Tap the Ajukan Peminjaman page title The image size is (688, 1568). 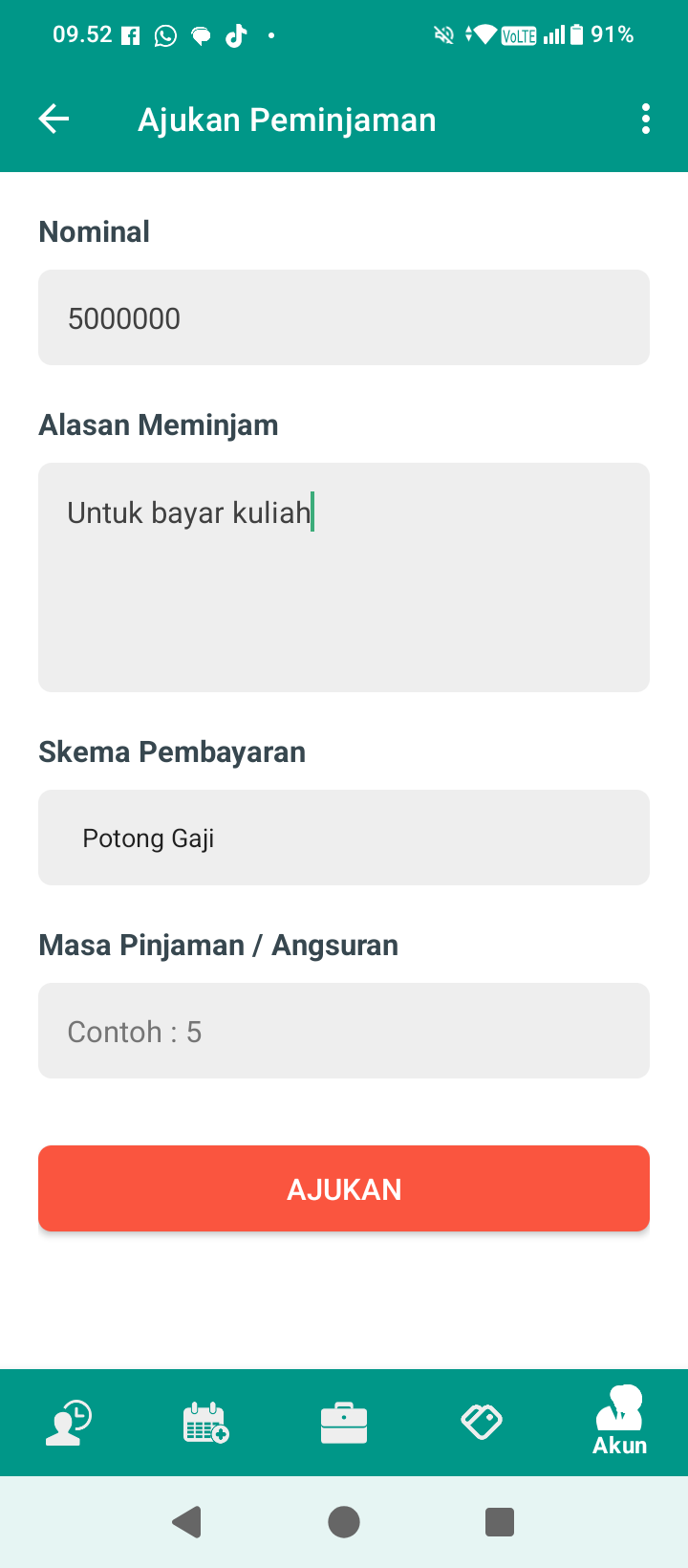point(287,120)
